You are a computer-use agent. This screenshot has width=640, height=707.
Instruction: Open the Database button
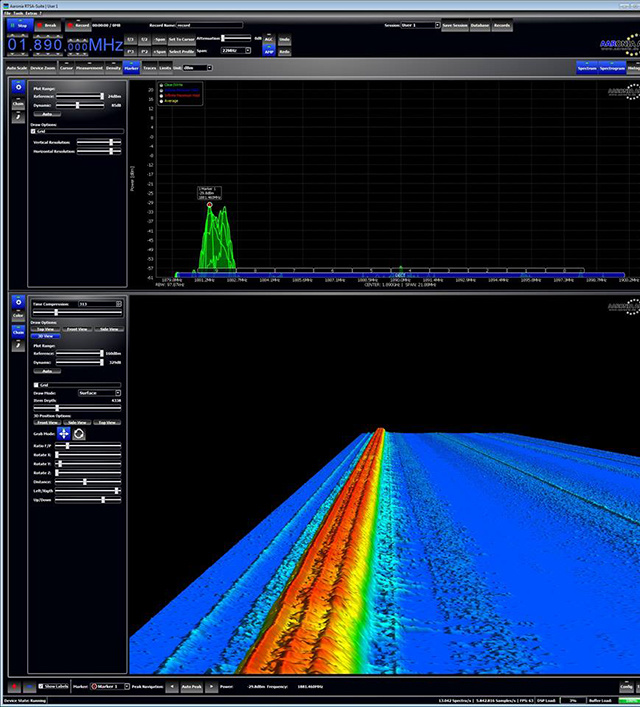[480, 25]
